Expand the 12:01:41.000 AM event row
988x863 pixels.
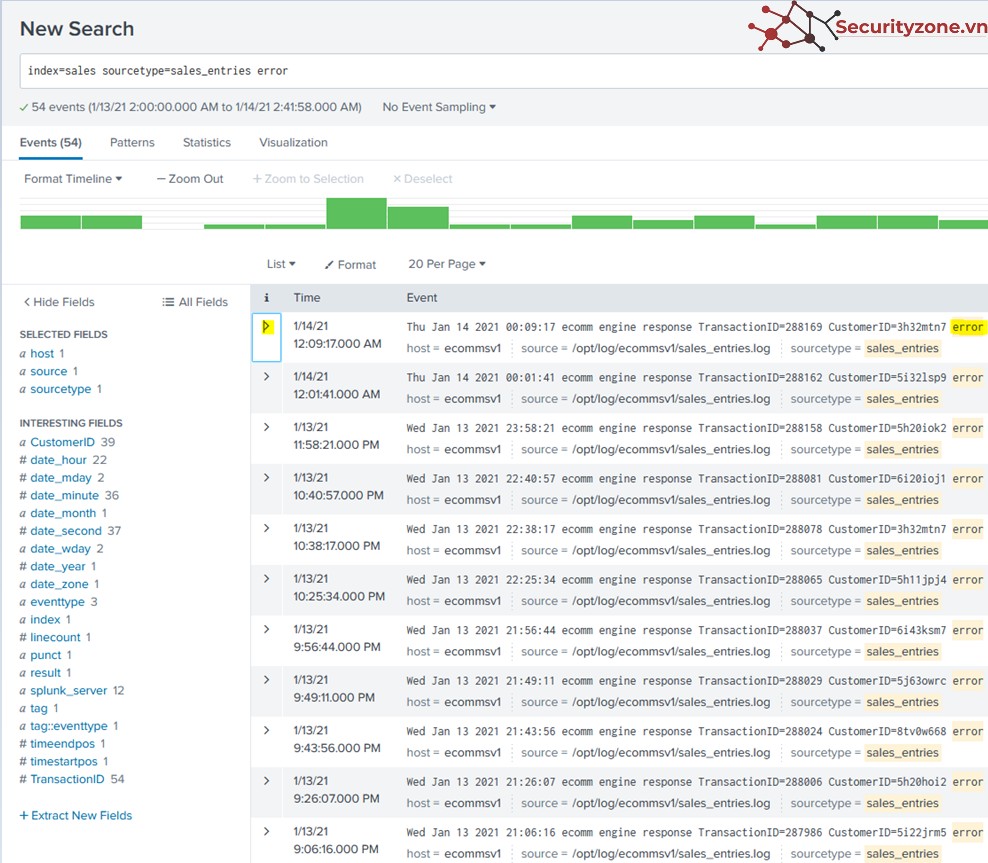click(x=267, y=377)
